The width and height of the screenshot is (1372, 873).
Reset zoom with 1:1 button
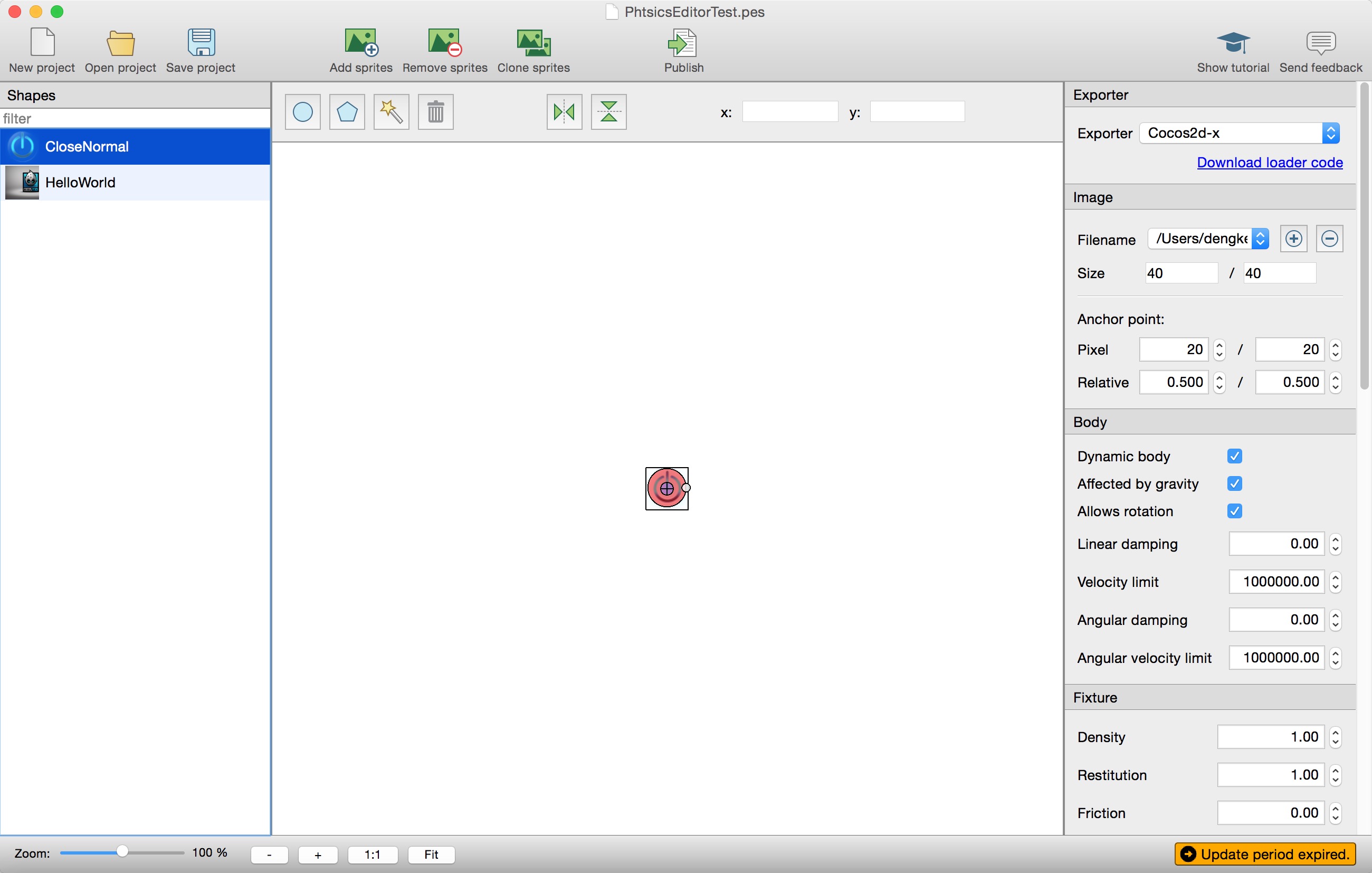click(x=373, y=855)
